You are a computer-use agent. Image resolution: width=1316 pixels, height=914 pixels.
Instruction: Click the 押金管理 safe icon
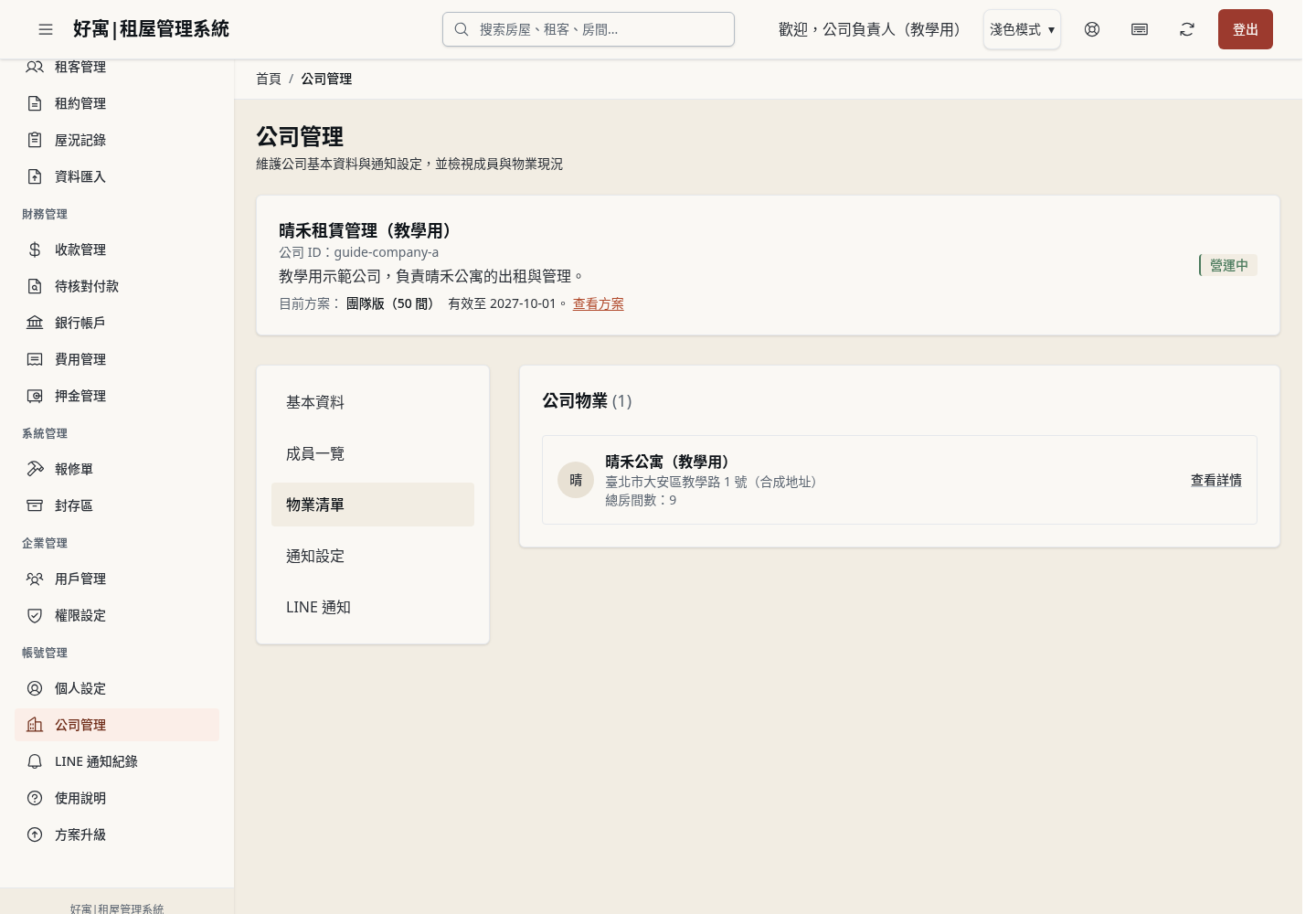pyautogui.click(x=35, y=396)
